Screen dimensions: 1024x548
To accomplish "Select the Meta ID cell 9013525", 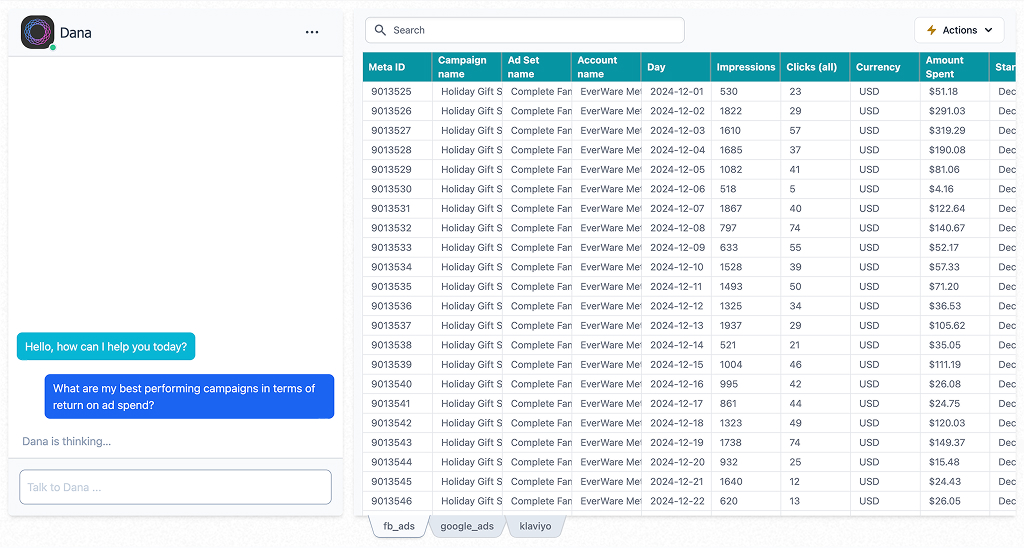I will 397,91.
